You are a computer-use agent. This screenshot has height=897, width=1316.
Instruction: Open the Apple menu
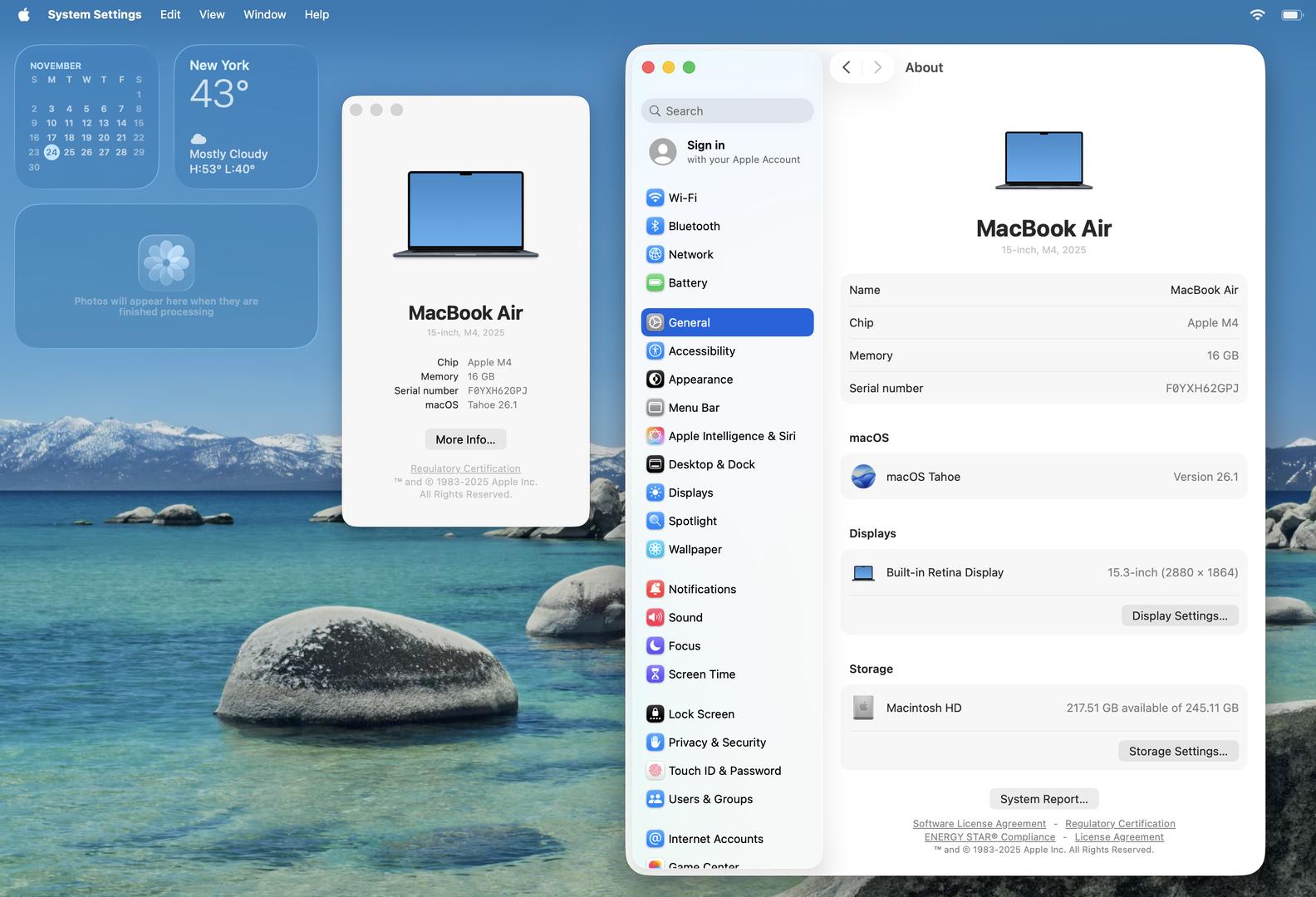24,15
